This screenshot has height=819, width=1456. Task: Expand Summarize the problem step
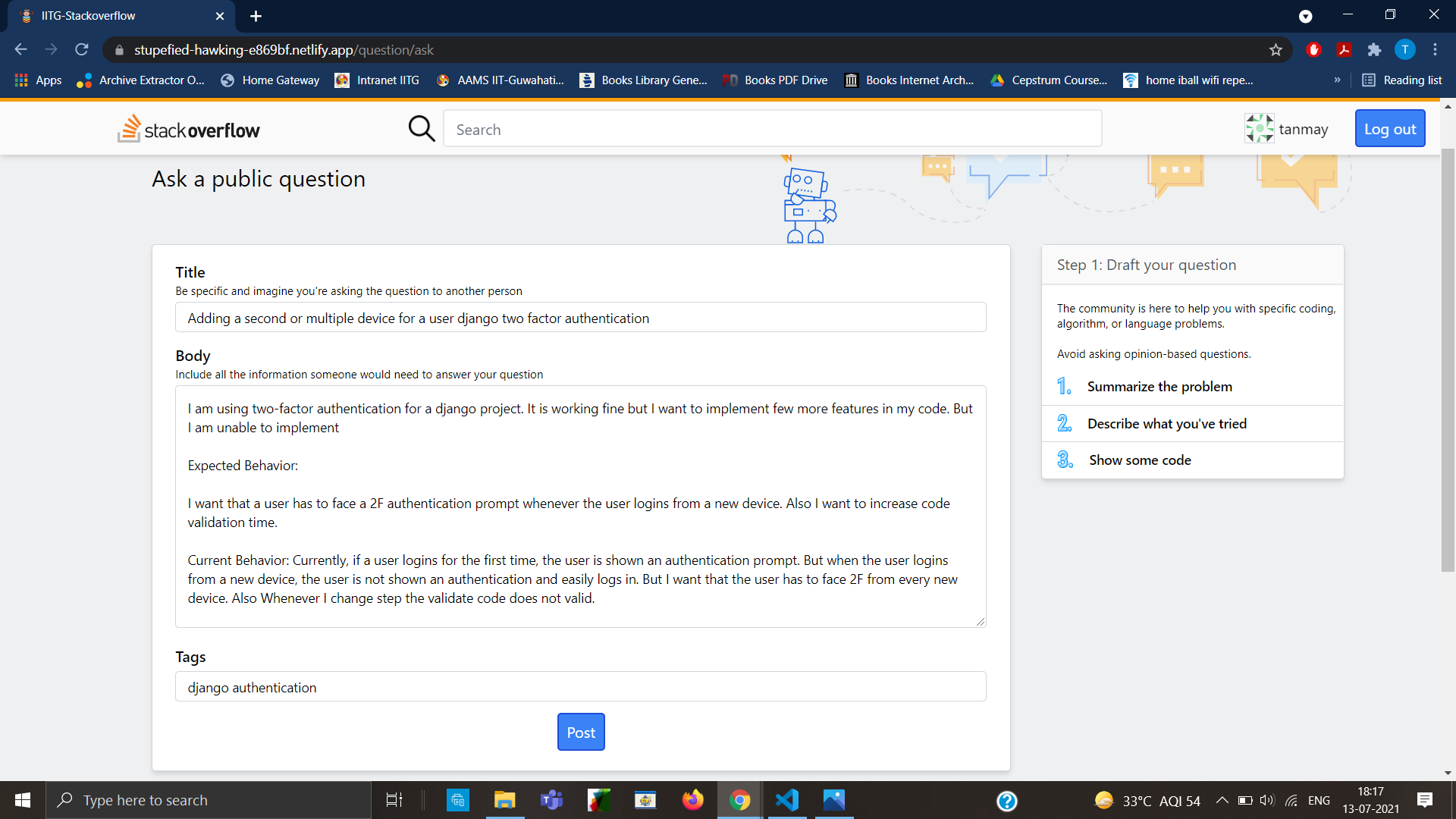(1159, 387)
